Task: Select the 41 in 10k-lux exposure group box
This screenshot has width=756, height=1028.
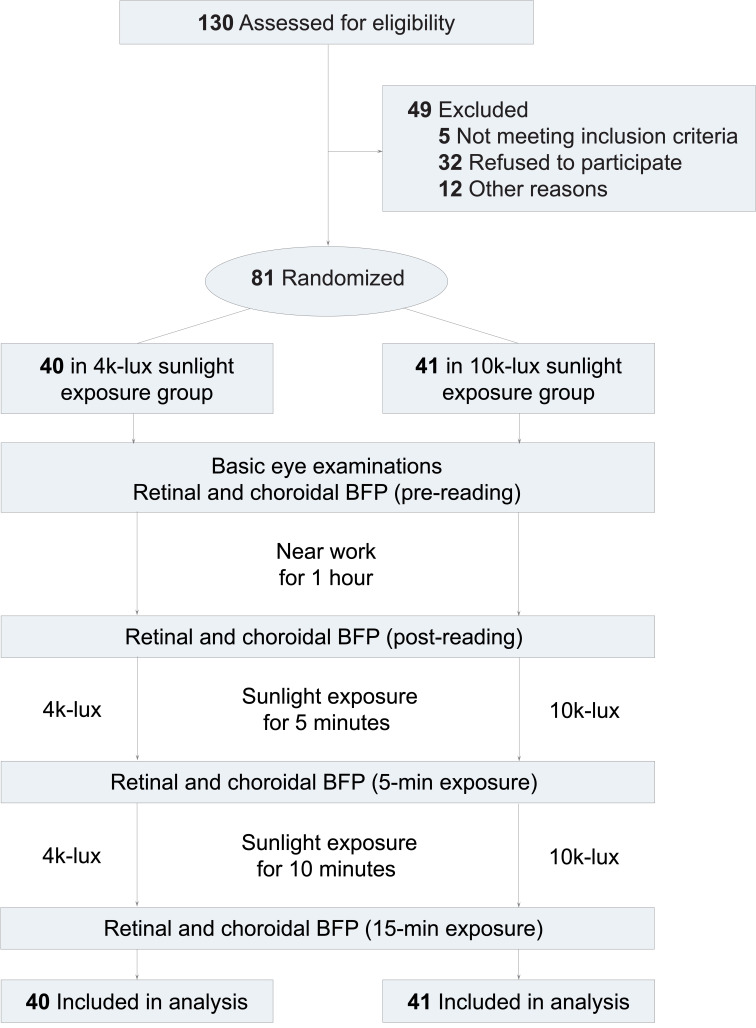Action: coord(519,380)
